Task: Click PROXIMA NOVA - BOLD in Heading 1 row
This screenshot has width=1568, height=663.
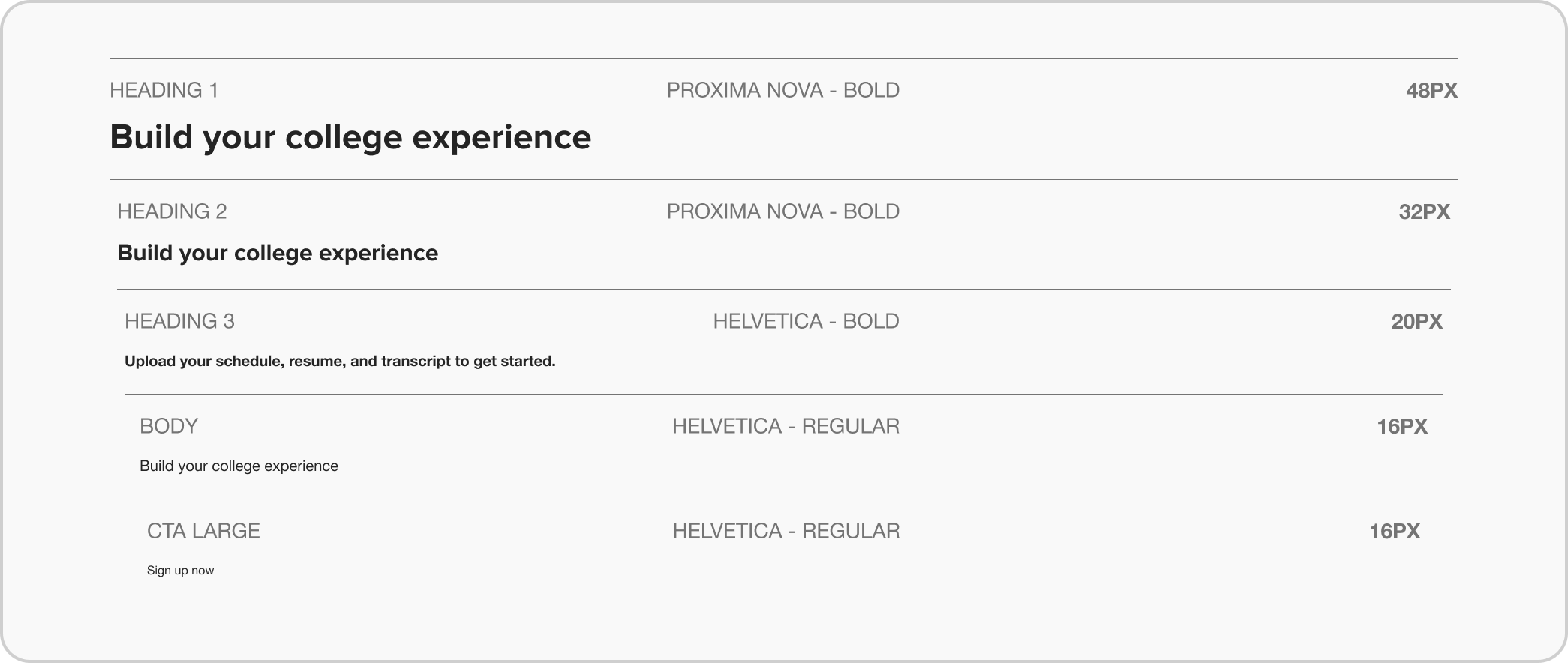Action: [x=783, y=91]
